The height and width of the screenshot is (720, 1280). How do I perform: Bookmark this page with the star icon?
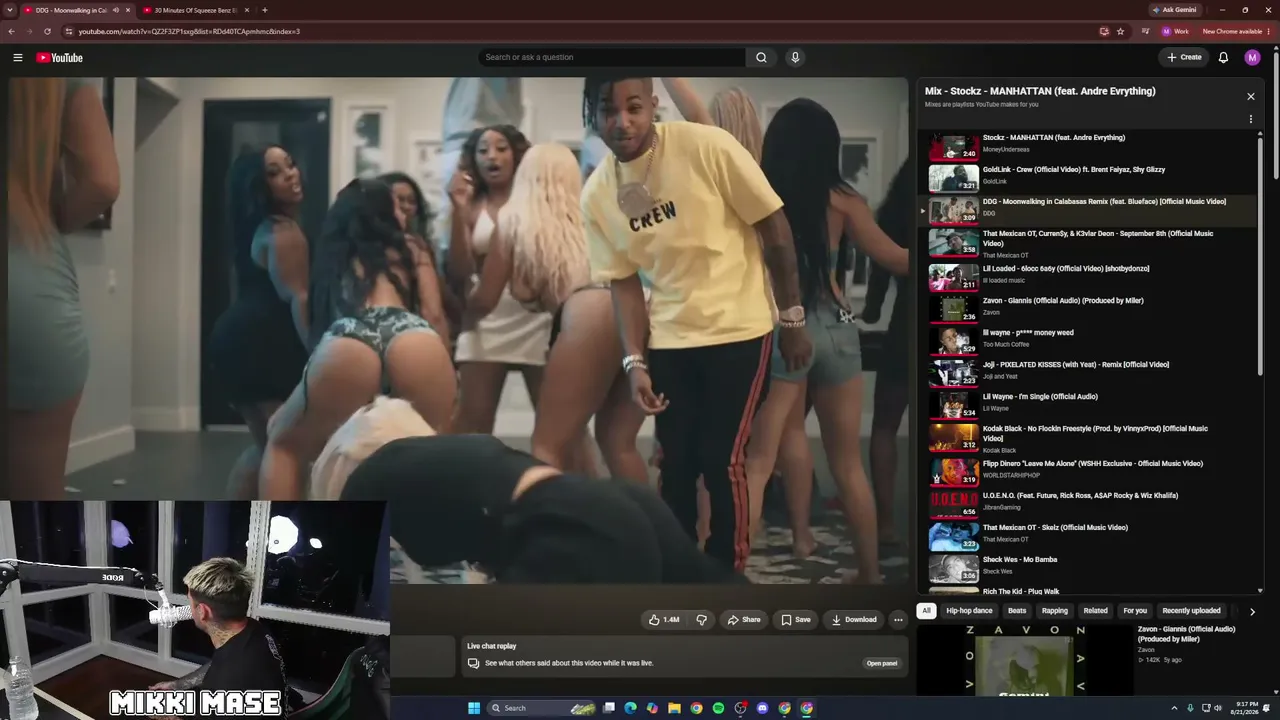1120,31
